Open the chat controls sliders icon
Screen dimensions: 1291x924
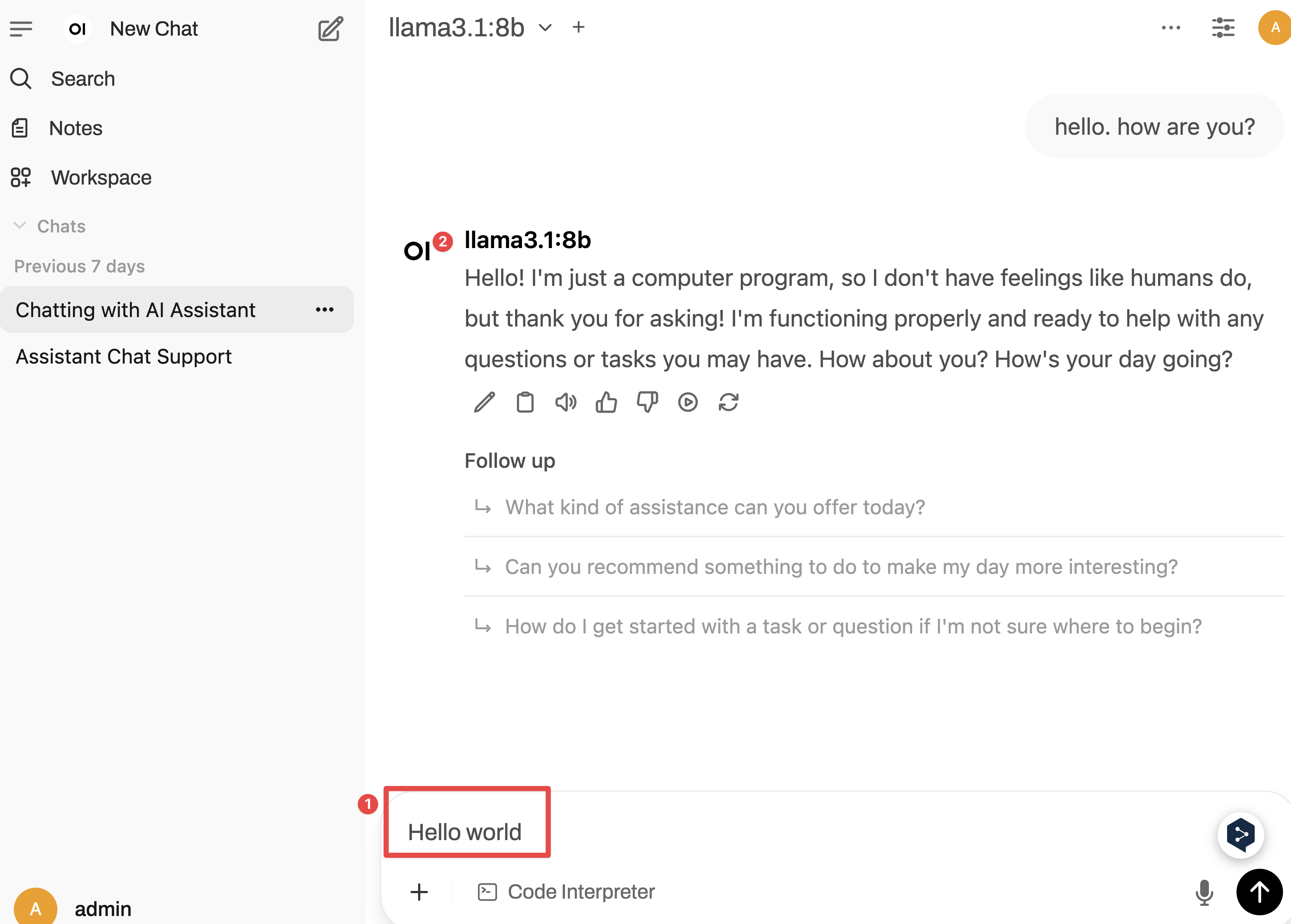[x=1223, y=27]
